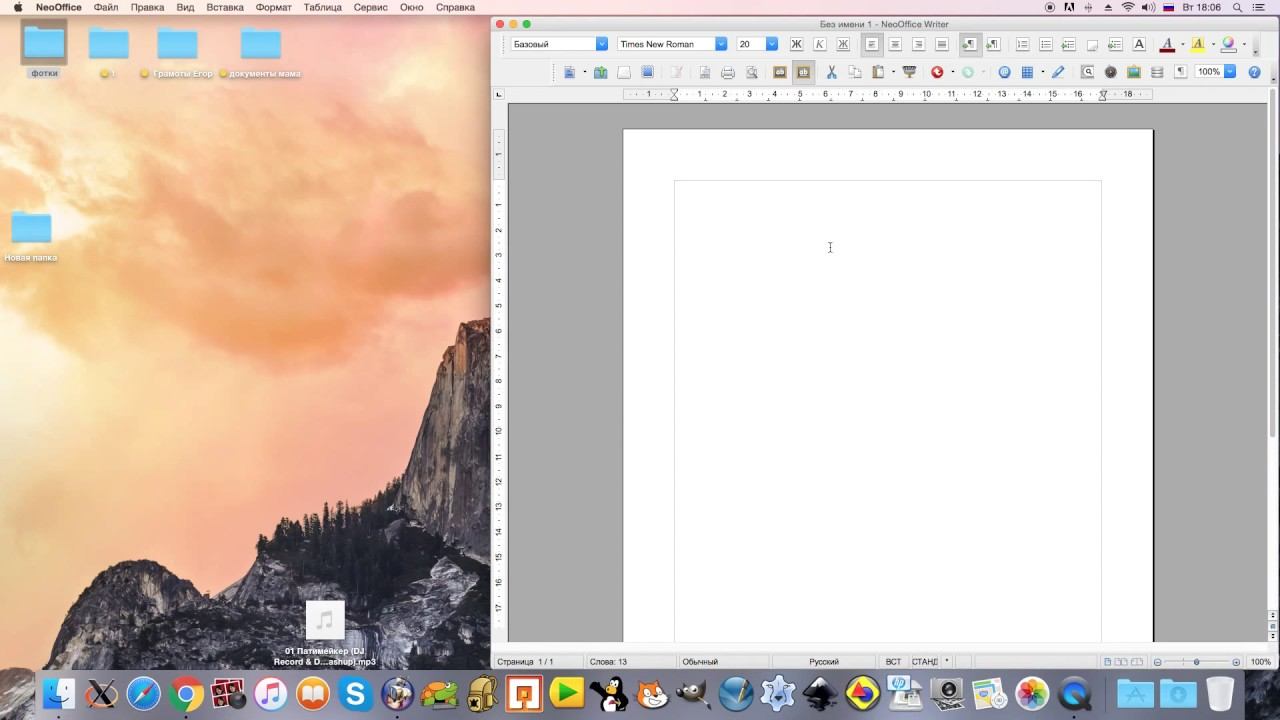Export document as PDF icon
Screen dimensions: 1280x720
point(704,72)
